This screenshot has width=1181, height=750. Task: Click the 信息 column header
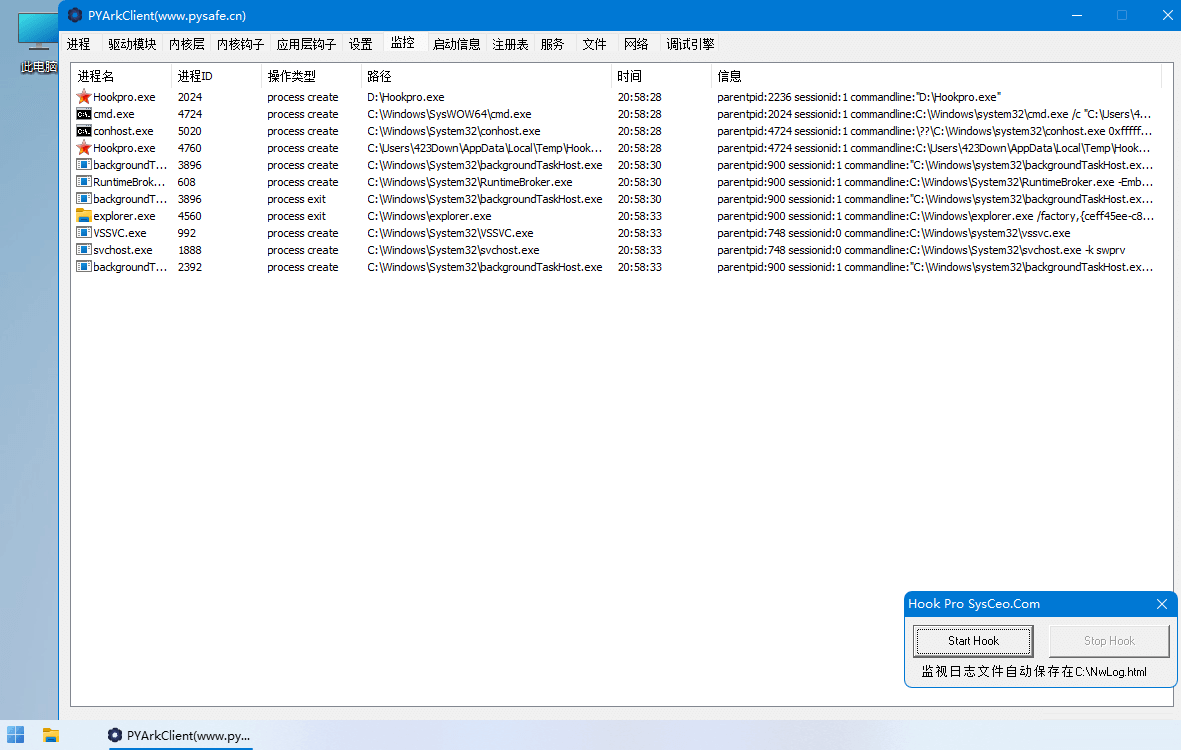[x=936, y=76]
